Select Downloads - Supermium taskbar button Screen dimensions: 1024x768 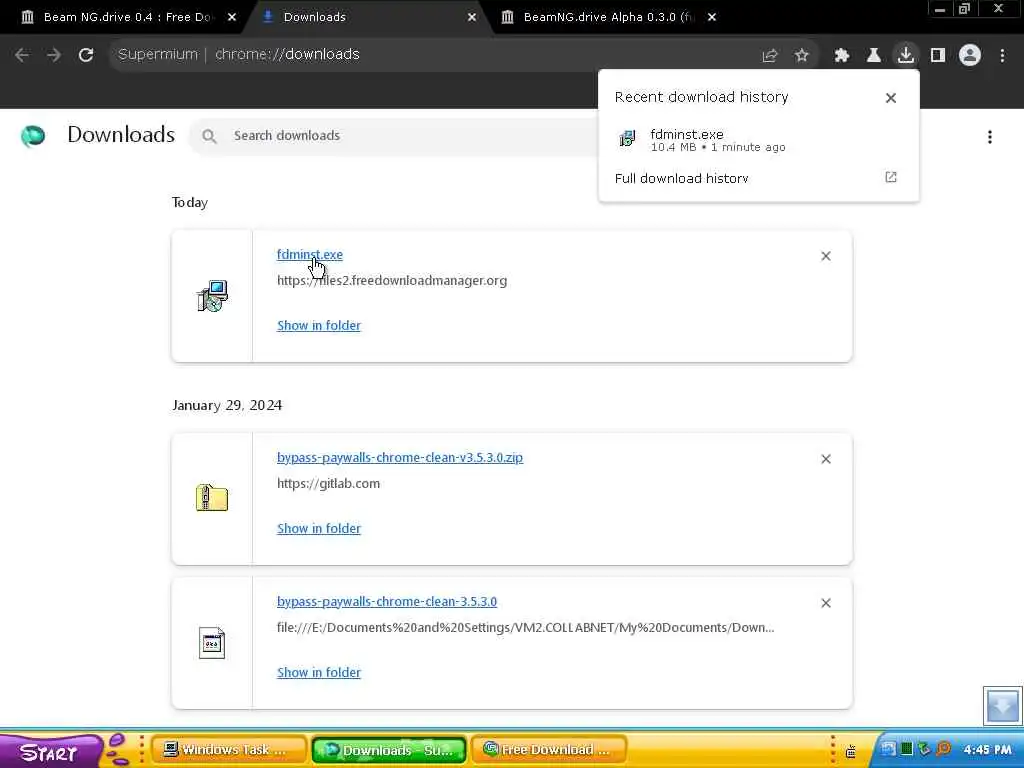(x=389, y=750)
